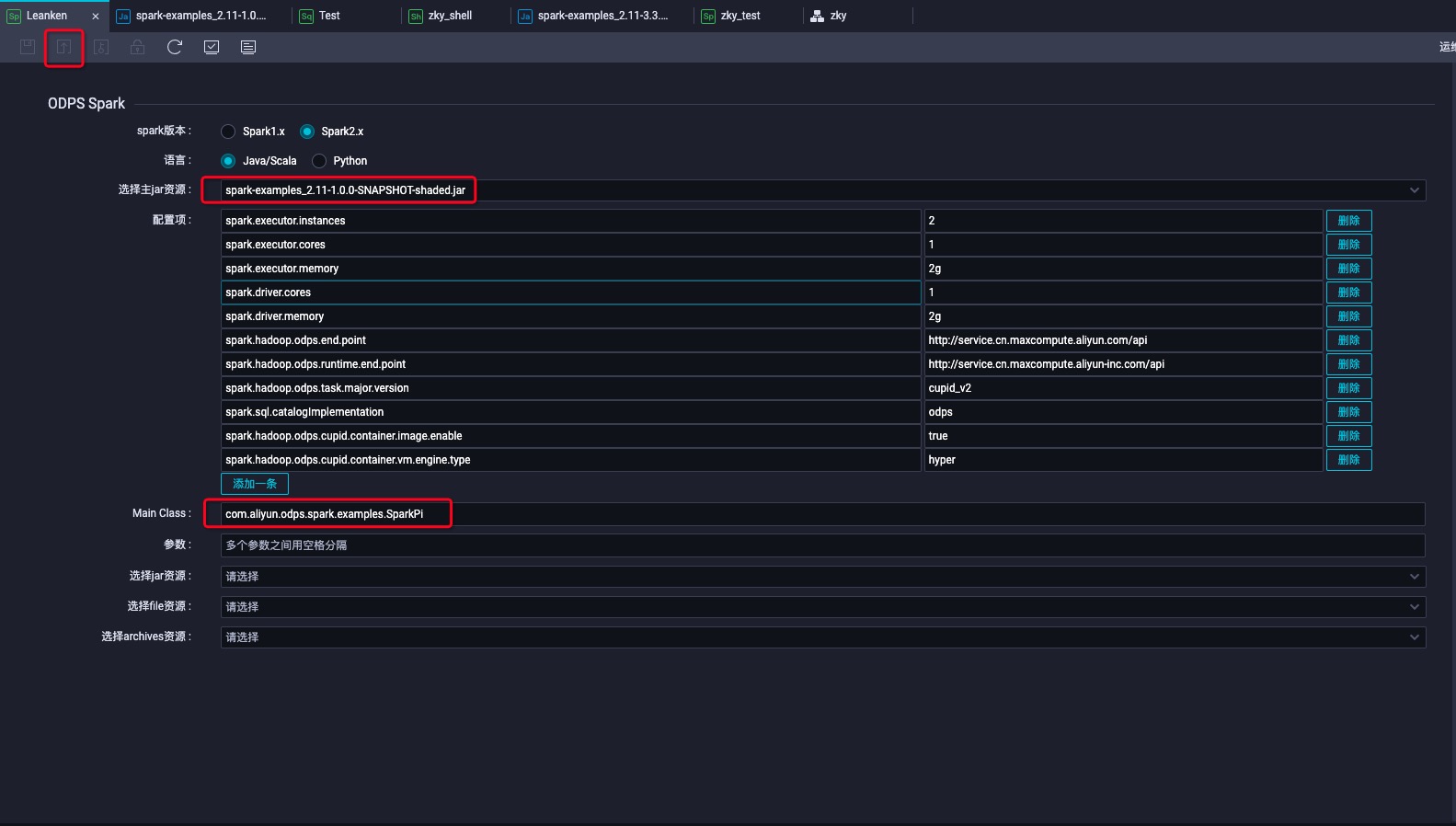Screen dimensions: 1456x826
Task: Click the Sp icon on Leanken tab
Action: [x=14, y=17]
